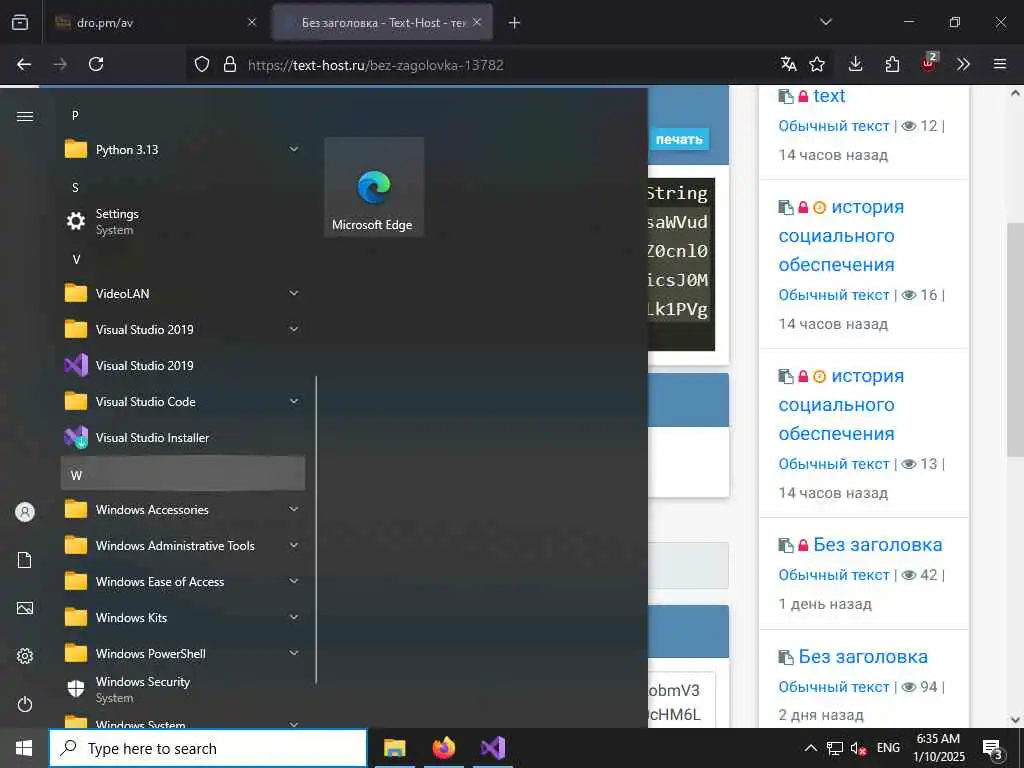Launch Visual Studio Installer

[183, 438]
